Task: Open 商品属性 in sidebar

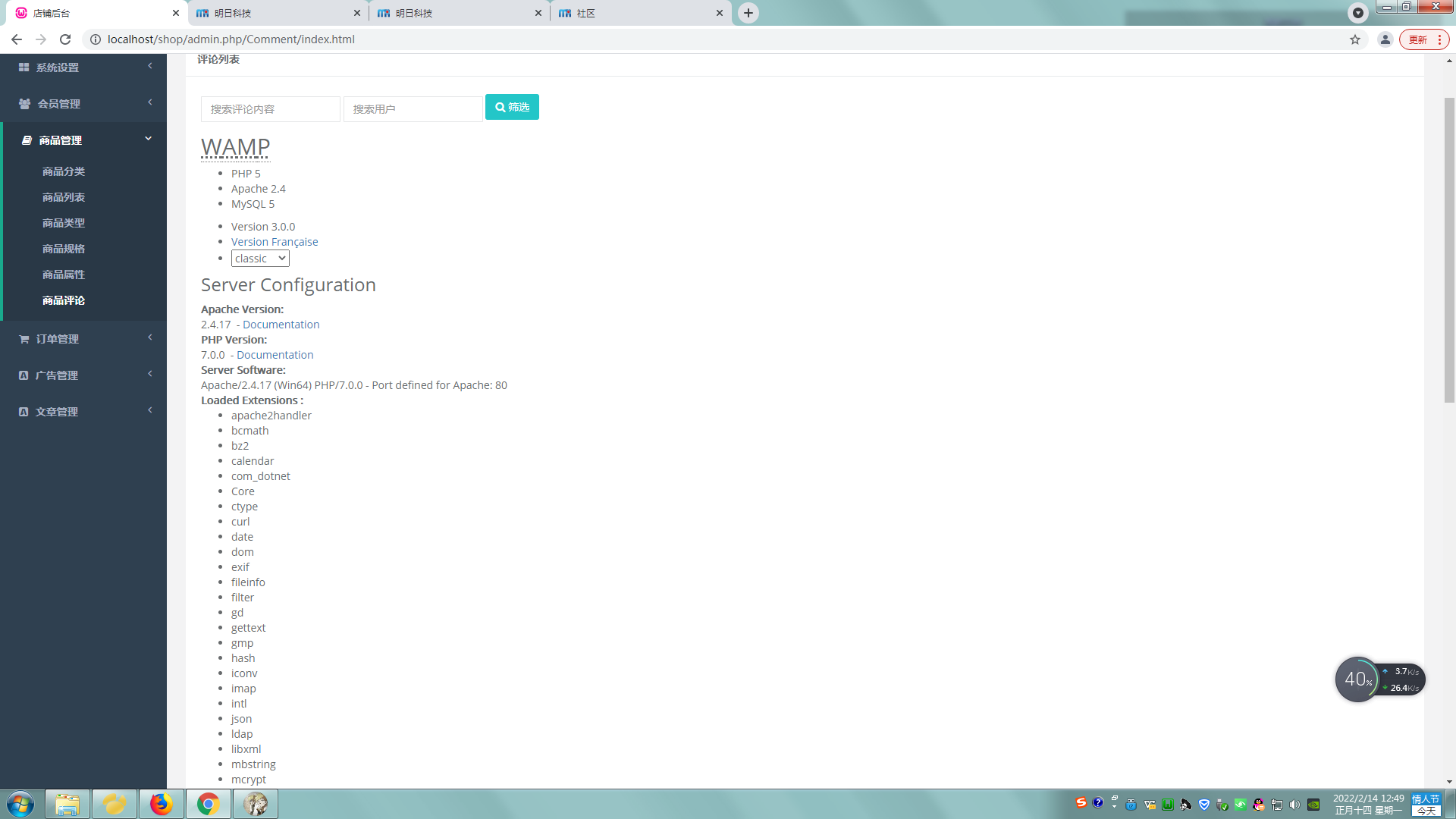Action: tap(64, 275)
